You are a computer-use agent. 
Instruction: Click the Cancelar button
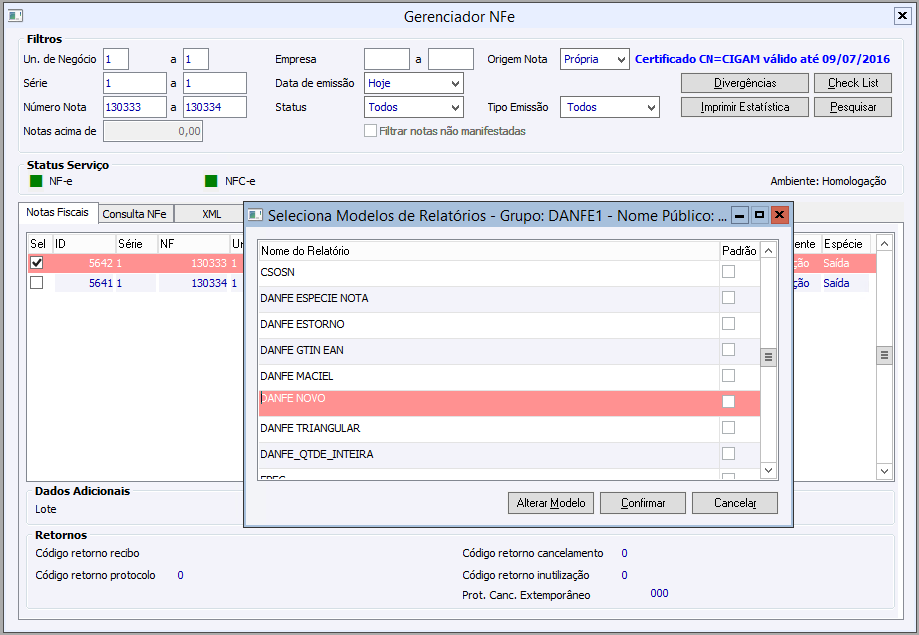[735, 503]
